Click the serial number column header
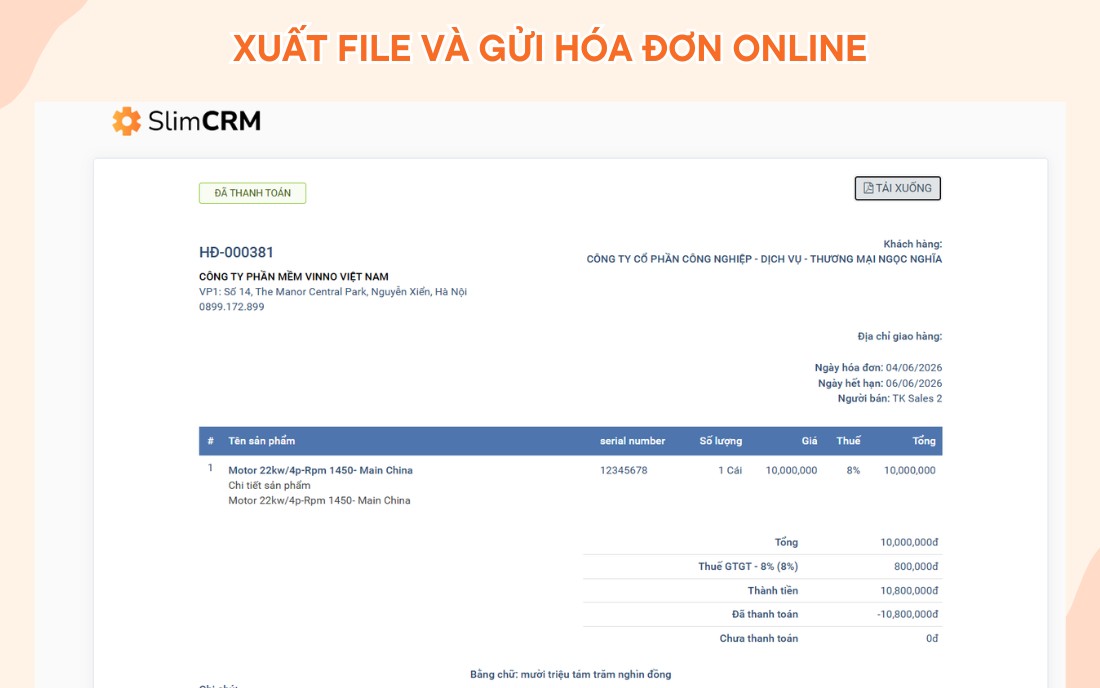The height and width of the screenshot is (688, 1100). 633,440
